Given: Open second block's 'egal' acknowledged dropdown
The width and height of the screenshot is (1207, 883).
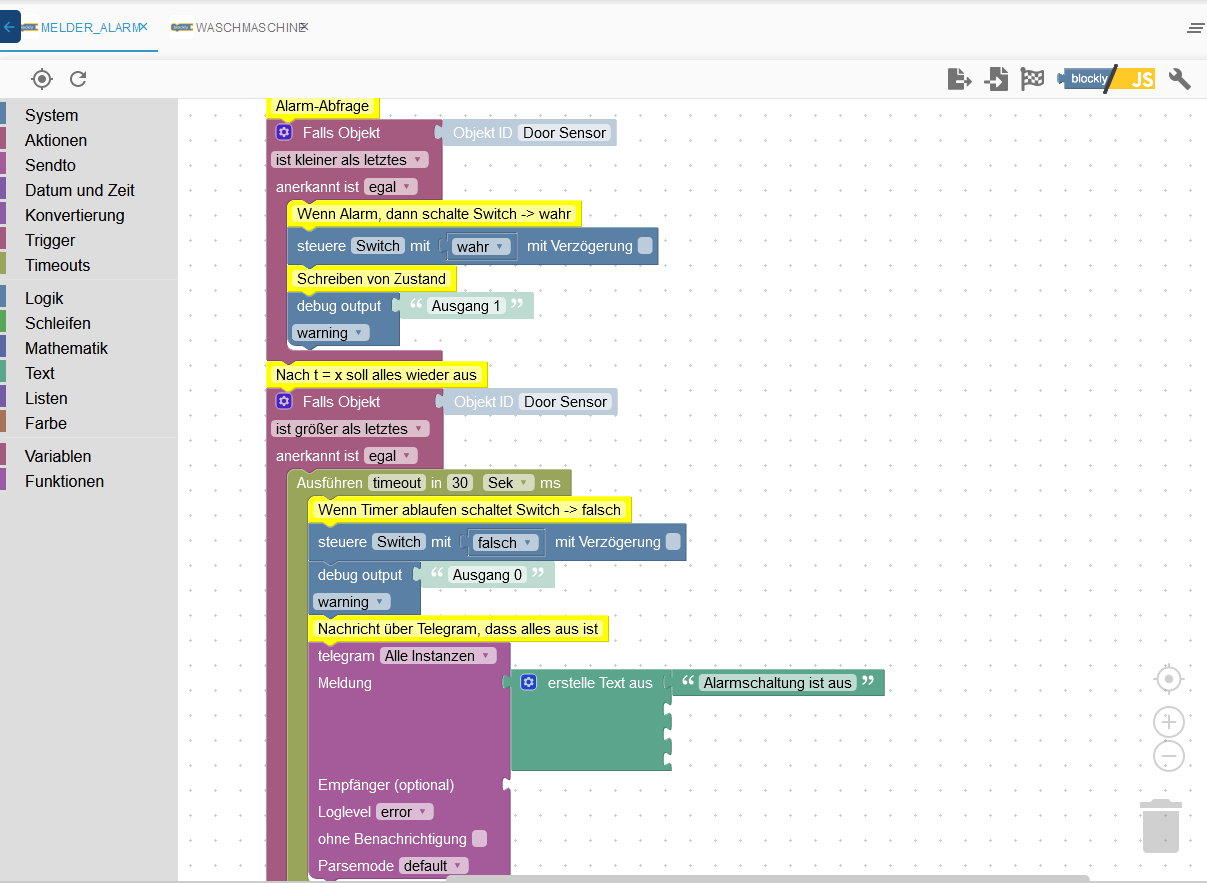Looking at the screenshot, I should coord(390,456).
